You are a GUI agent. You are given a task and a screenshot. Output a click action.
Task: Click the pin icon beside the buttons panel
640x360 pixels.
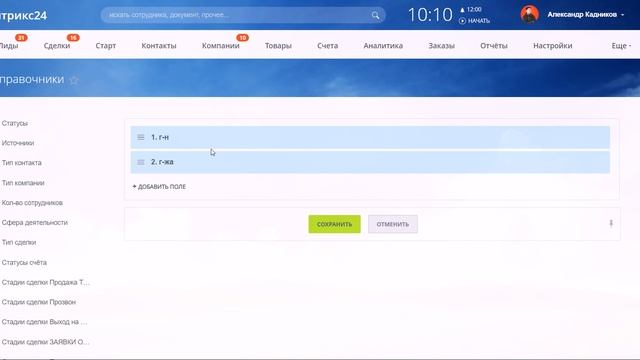[611, 223]
